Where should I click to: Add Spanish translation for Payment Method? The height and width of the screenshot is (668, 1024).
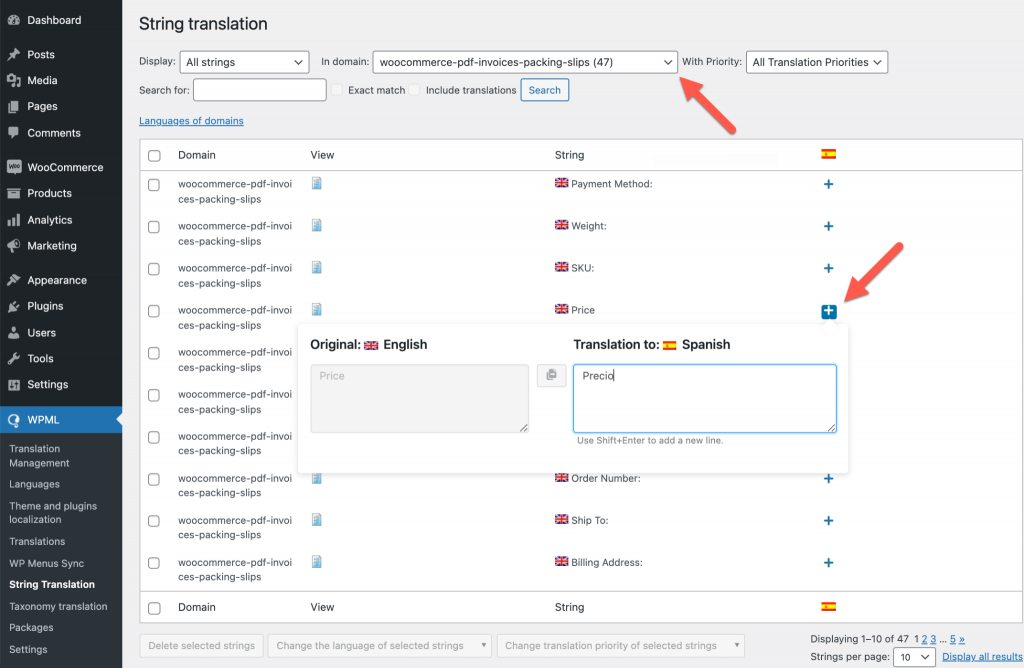click(x=828, y=184)
